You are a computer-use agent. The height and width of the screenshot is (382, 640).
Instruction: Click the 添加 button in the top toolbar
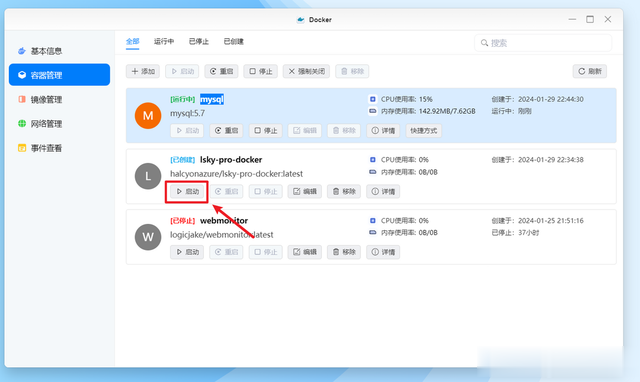click(143, 71)
